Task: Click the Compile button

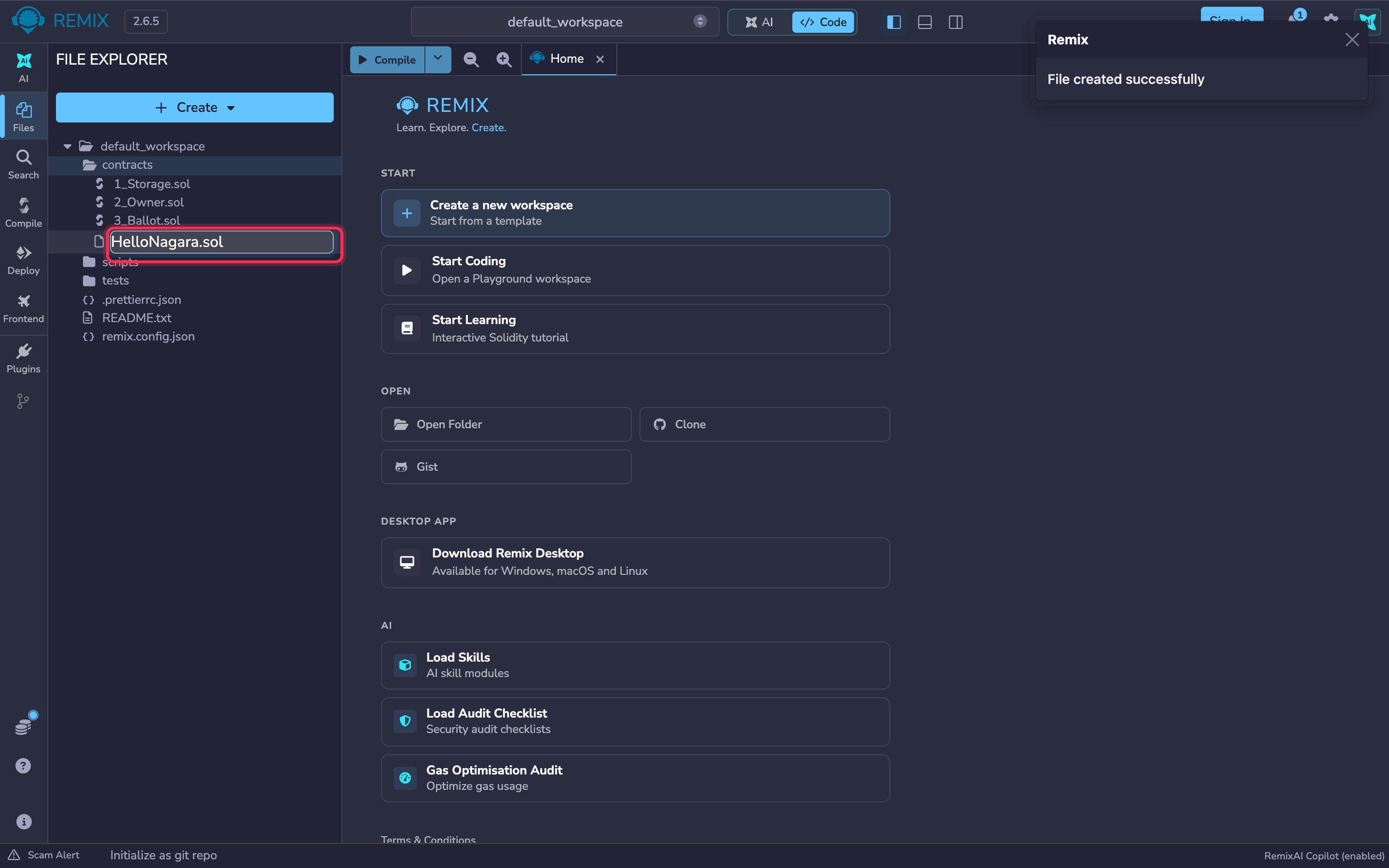Action: pyautogui.click(x=387, y=59)
